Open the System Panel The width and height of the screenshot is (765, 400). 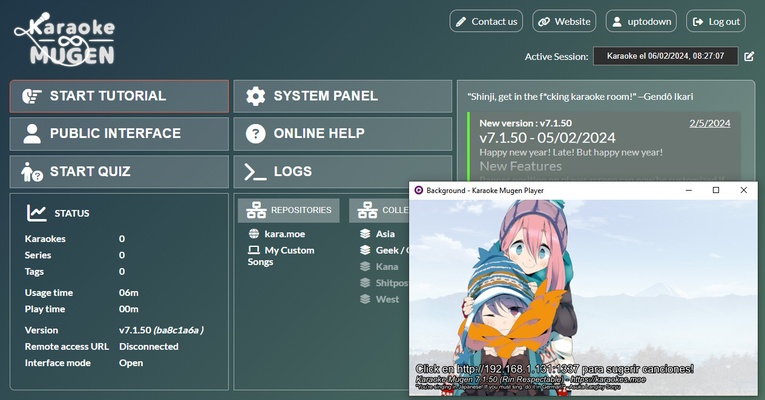coord(342,96)
